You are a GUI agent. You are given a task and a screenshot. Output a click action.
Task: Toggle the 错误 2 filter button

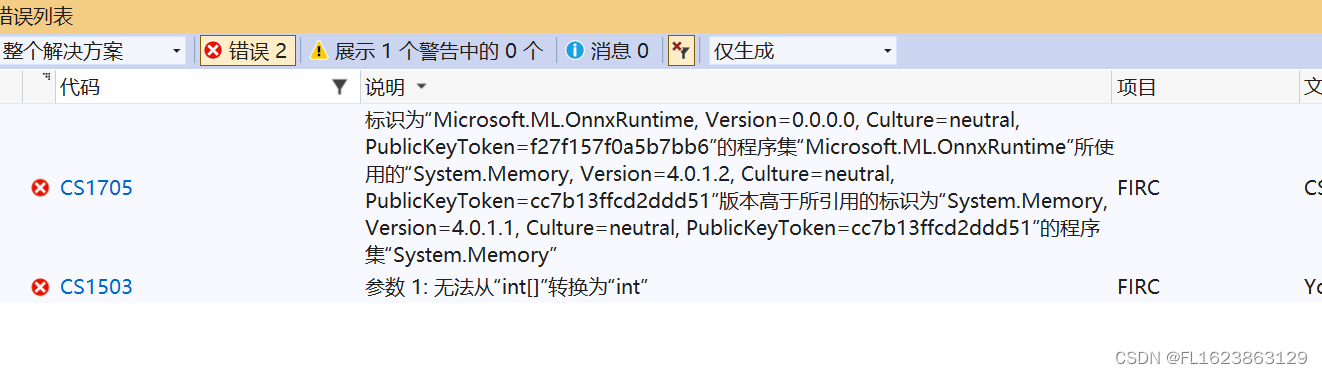point(248,50)
